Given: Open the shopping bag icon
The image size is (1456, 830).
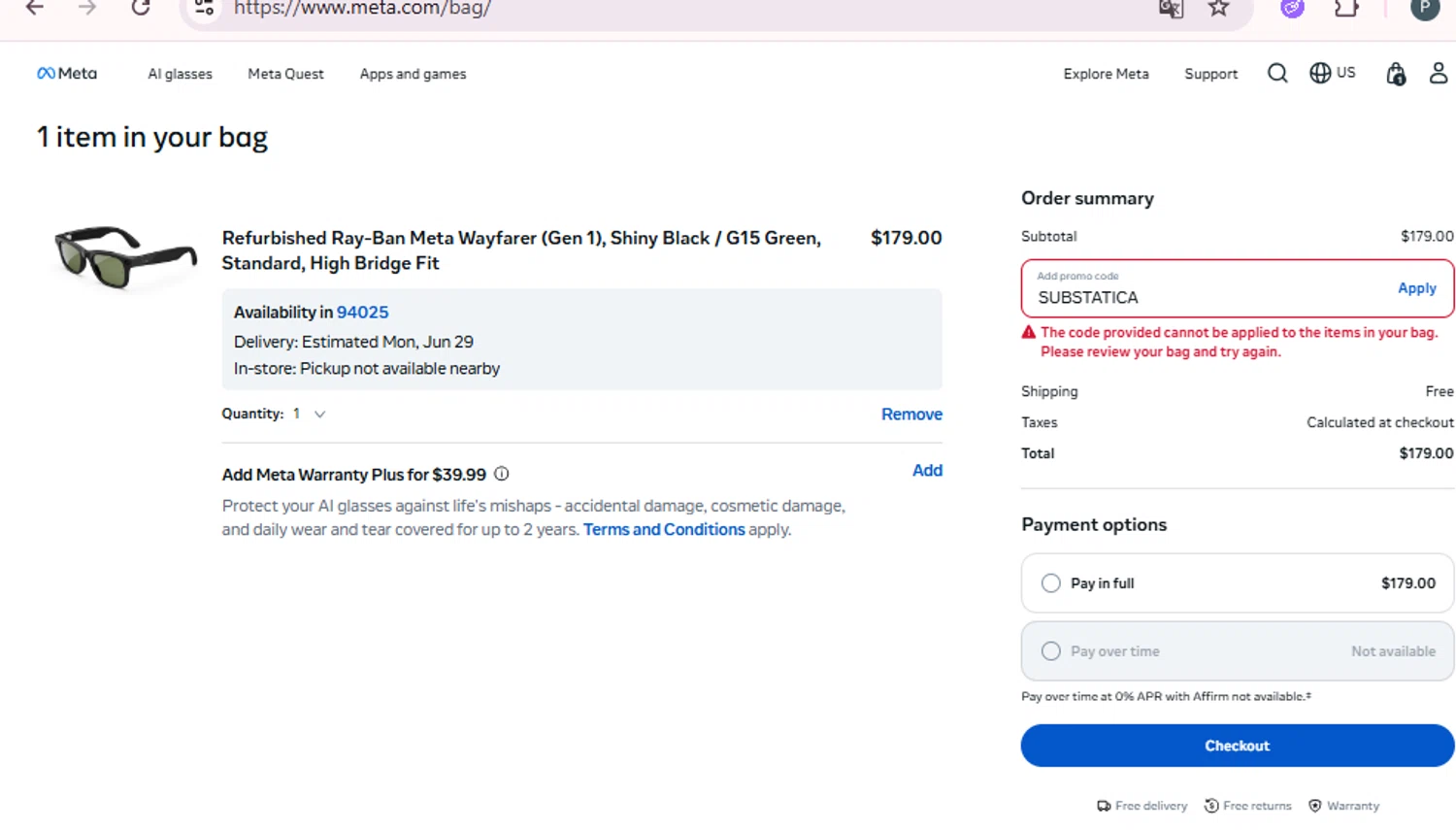Looking at the screenshot, I should 1396,74.
